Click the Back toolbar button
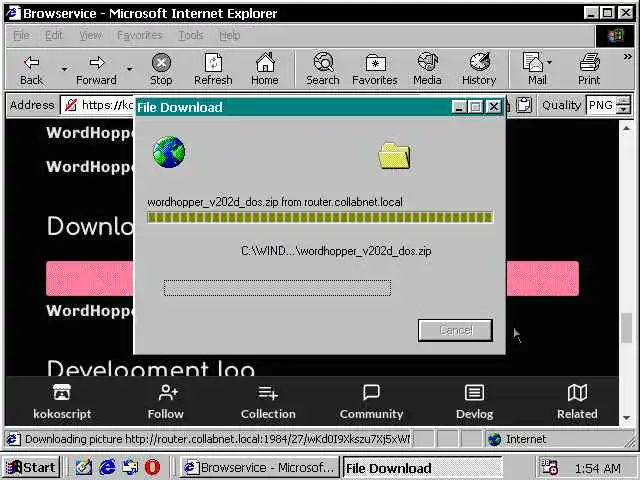 31,69
